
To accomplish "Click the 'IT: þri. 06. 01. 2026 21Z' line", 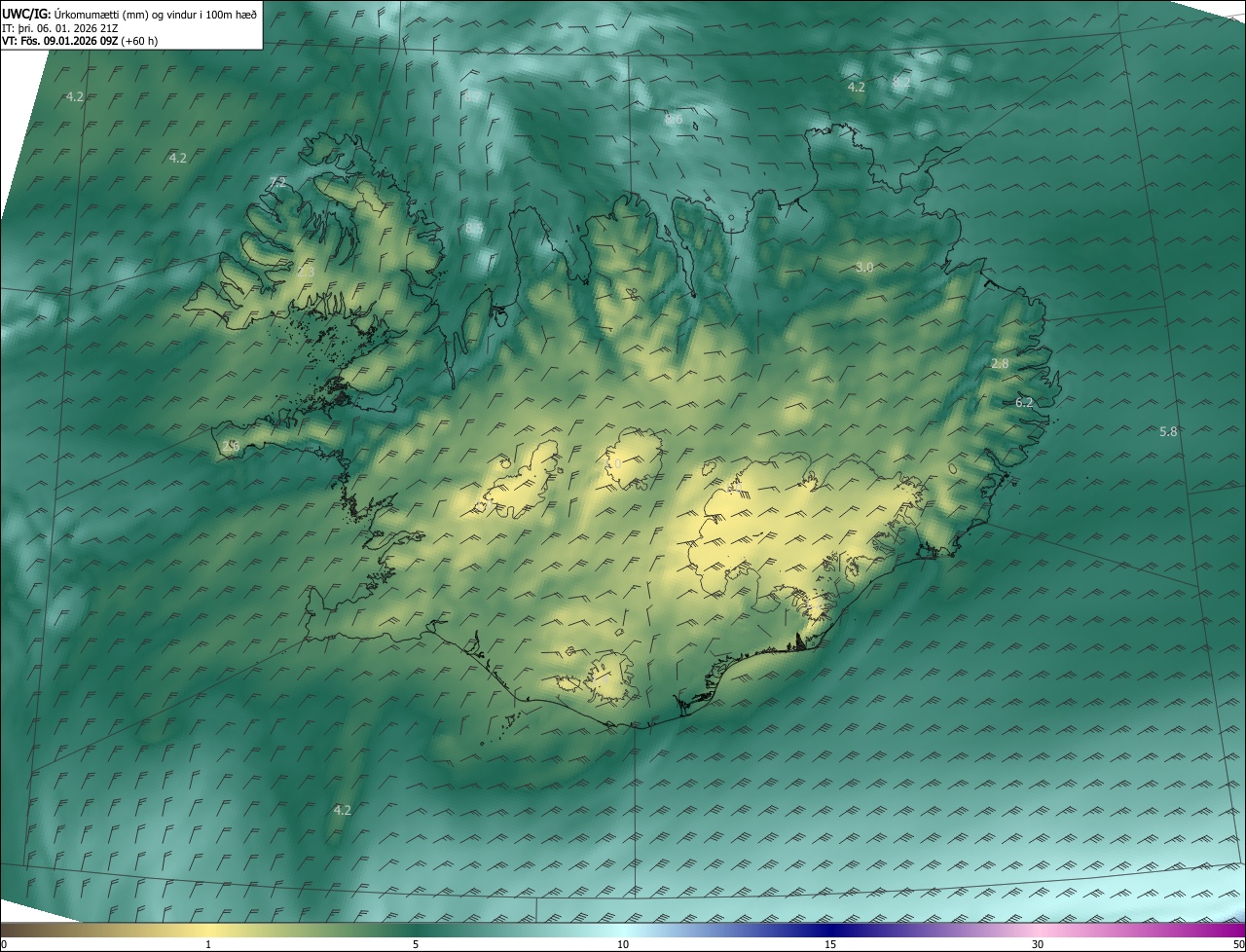I will (x=60, y=28).
